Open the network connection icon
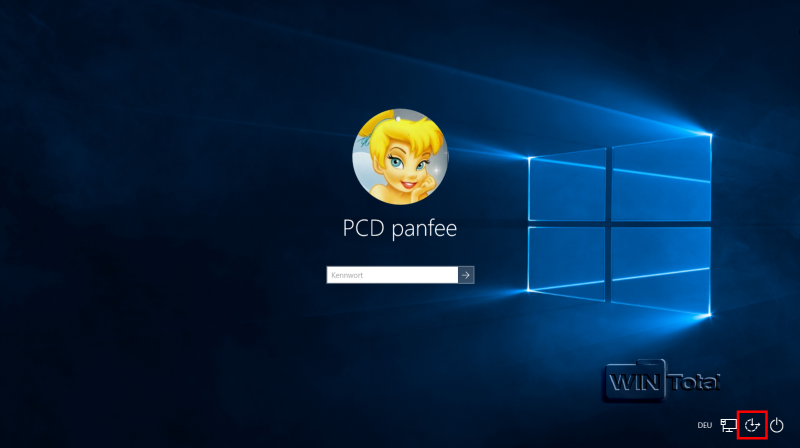 coord(728,425)
